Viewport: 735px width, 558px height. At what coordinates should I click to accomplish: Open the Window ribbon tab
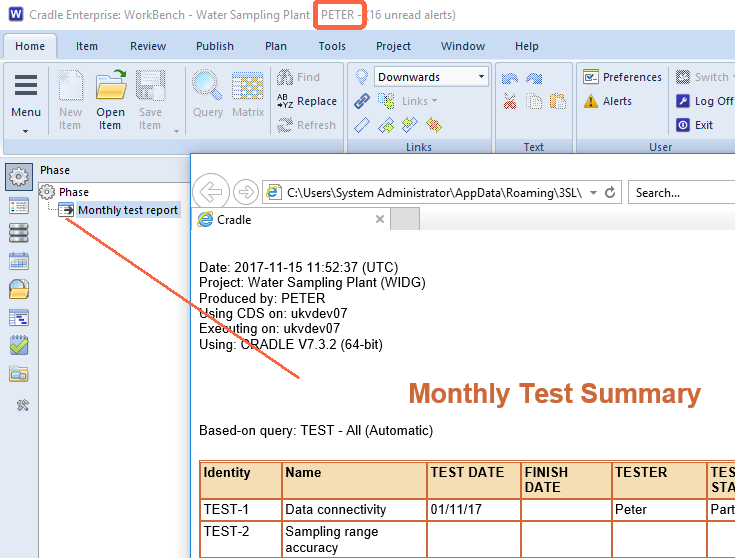(463, 46)
